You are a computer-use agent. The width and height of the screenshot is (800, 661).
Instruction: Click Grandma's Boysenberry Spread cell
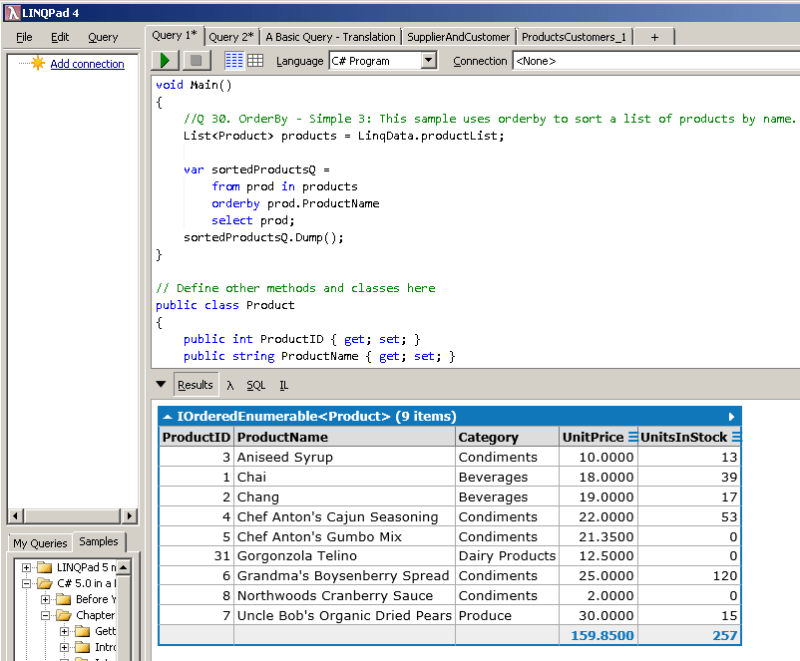coord(344,576)
